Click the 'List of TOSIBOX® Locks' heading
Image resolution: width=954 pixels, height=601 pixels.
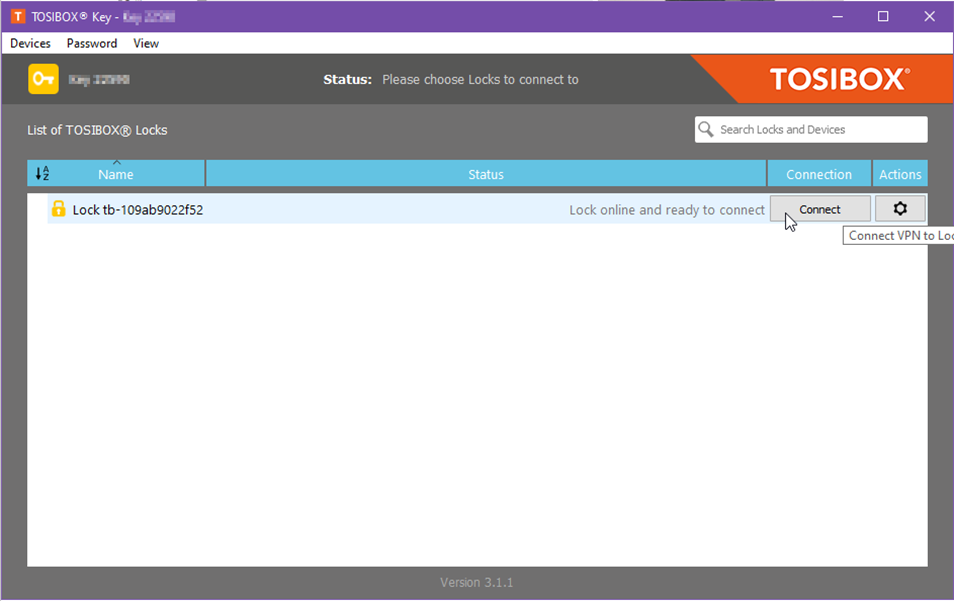click(97, 130)
